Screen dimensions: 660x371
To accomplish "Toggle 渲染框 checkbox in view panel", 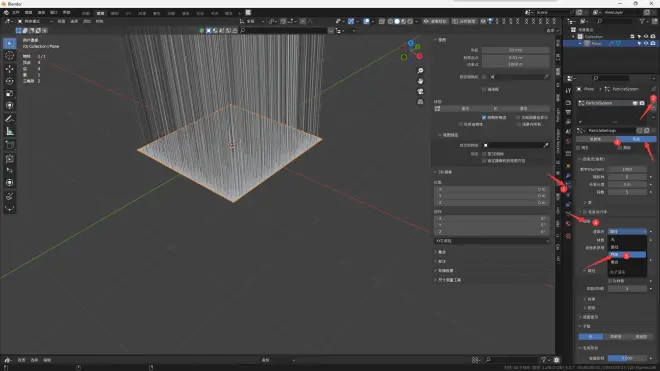I will tap(484, 90).
